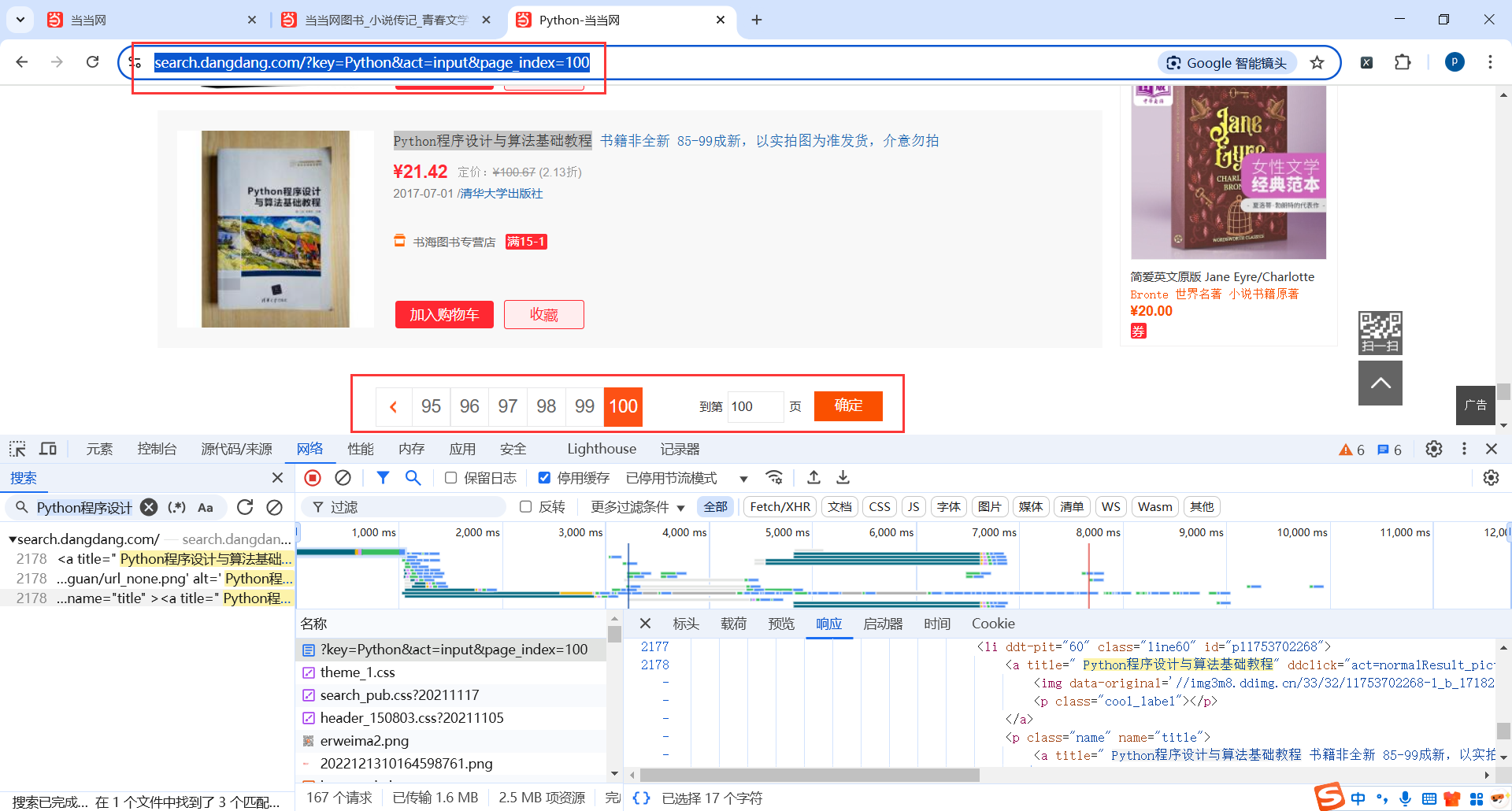Image resolution: width=1512 pixels, height=811 pixels.
Task: Clear the Python程序设计 search text
Action: (149, 507)
